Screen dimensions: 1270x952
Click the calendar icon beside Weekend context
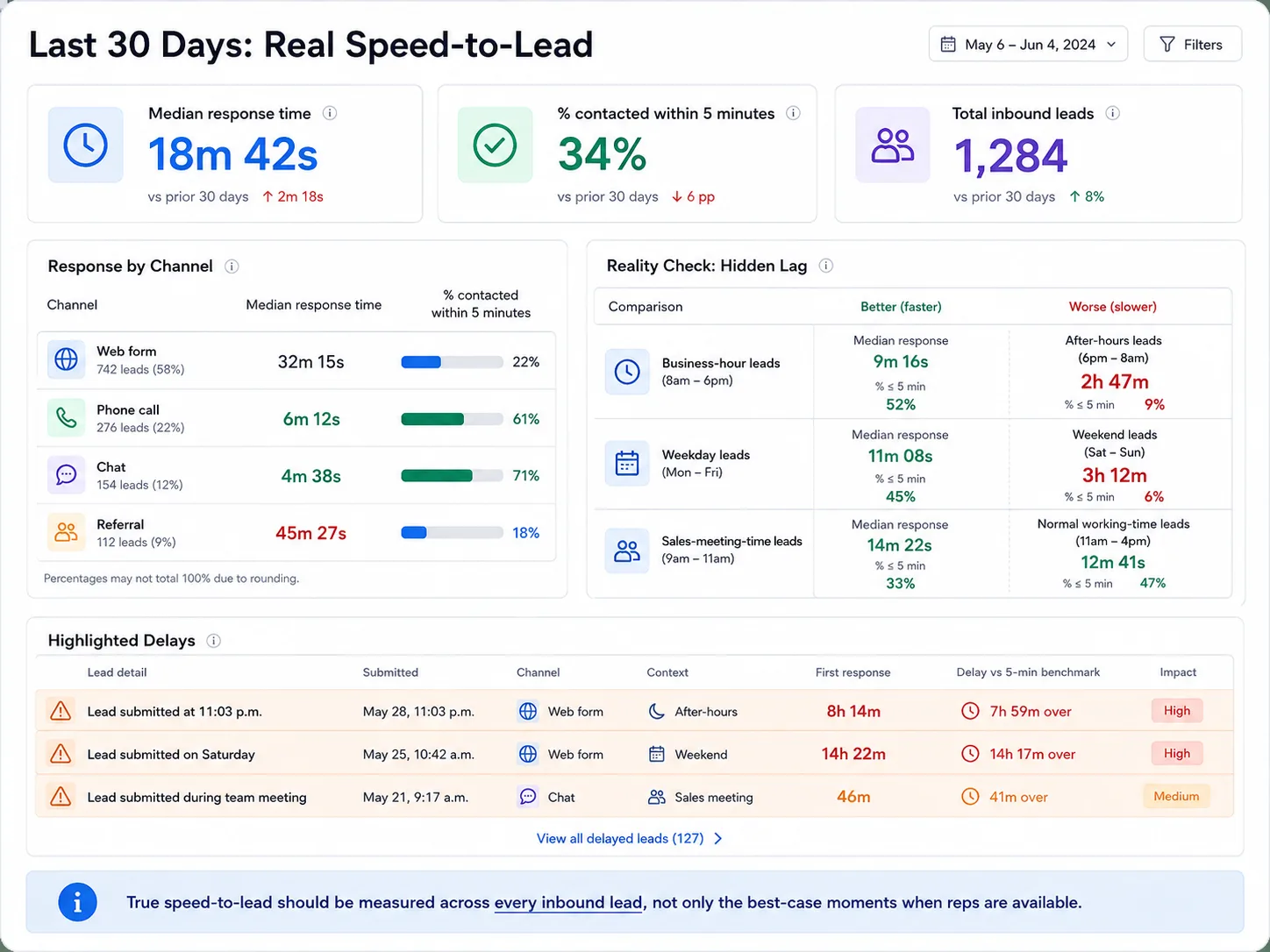pyautogui.click(x=656, y=754)
